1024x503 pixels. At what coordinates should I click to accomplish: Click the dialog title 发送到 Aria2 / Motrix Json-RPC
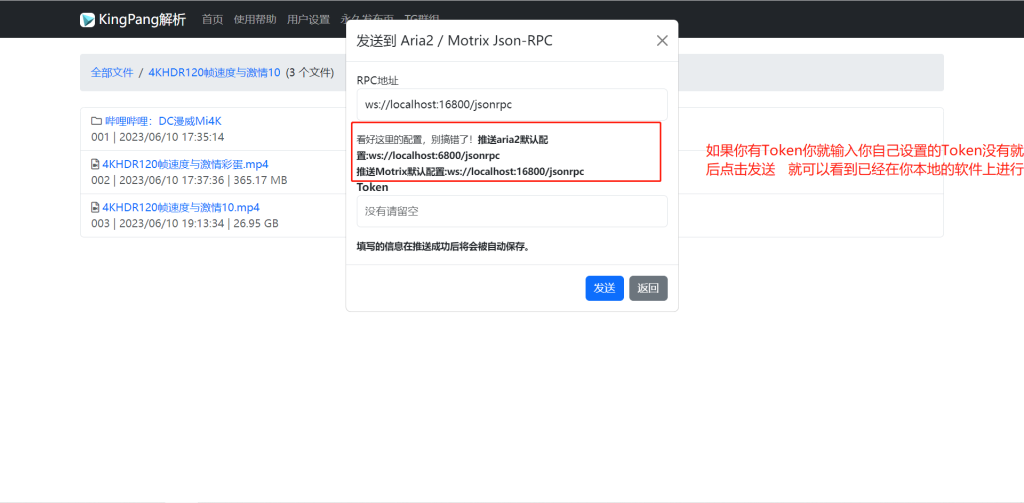click(454, 41)
